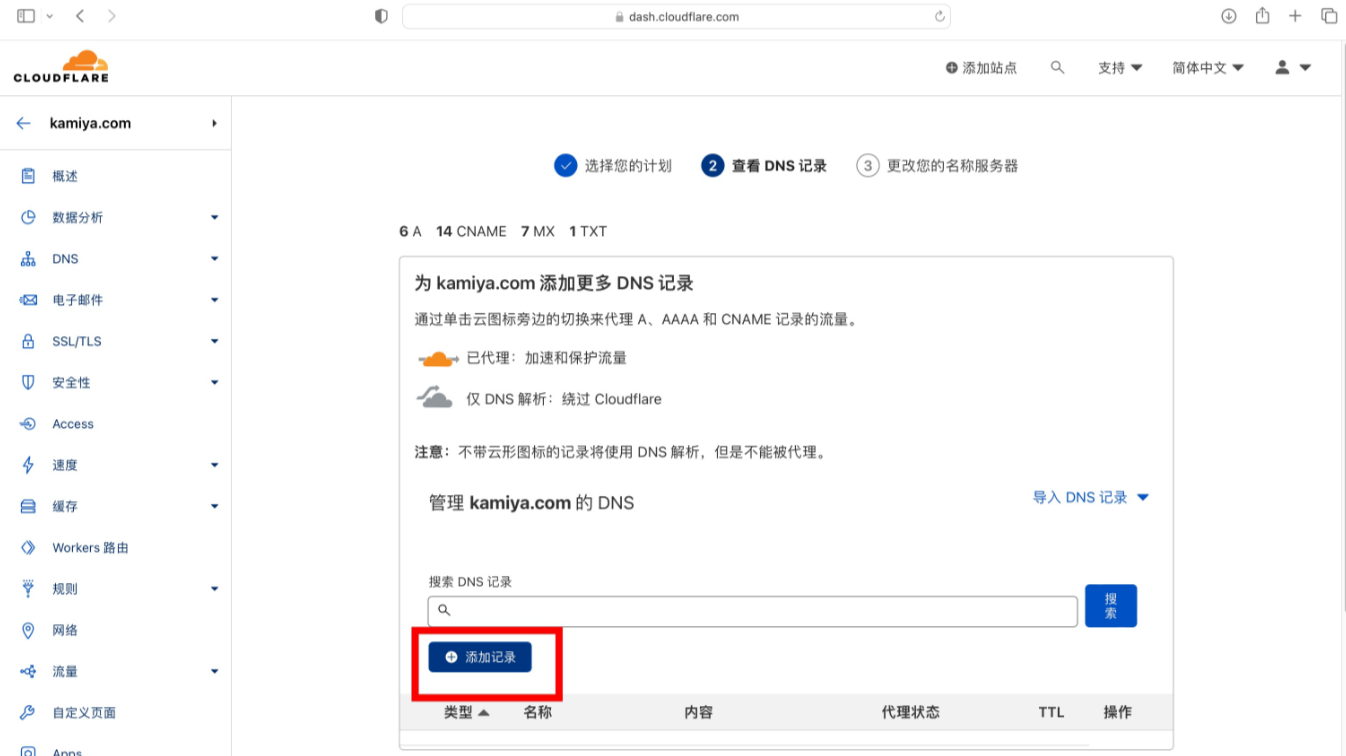Click the Rules (规则) filter icon

pyautogui.click(x=28, y=589)
